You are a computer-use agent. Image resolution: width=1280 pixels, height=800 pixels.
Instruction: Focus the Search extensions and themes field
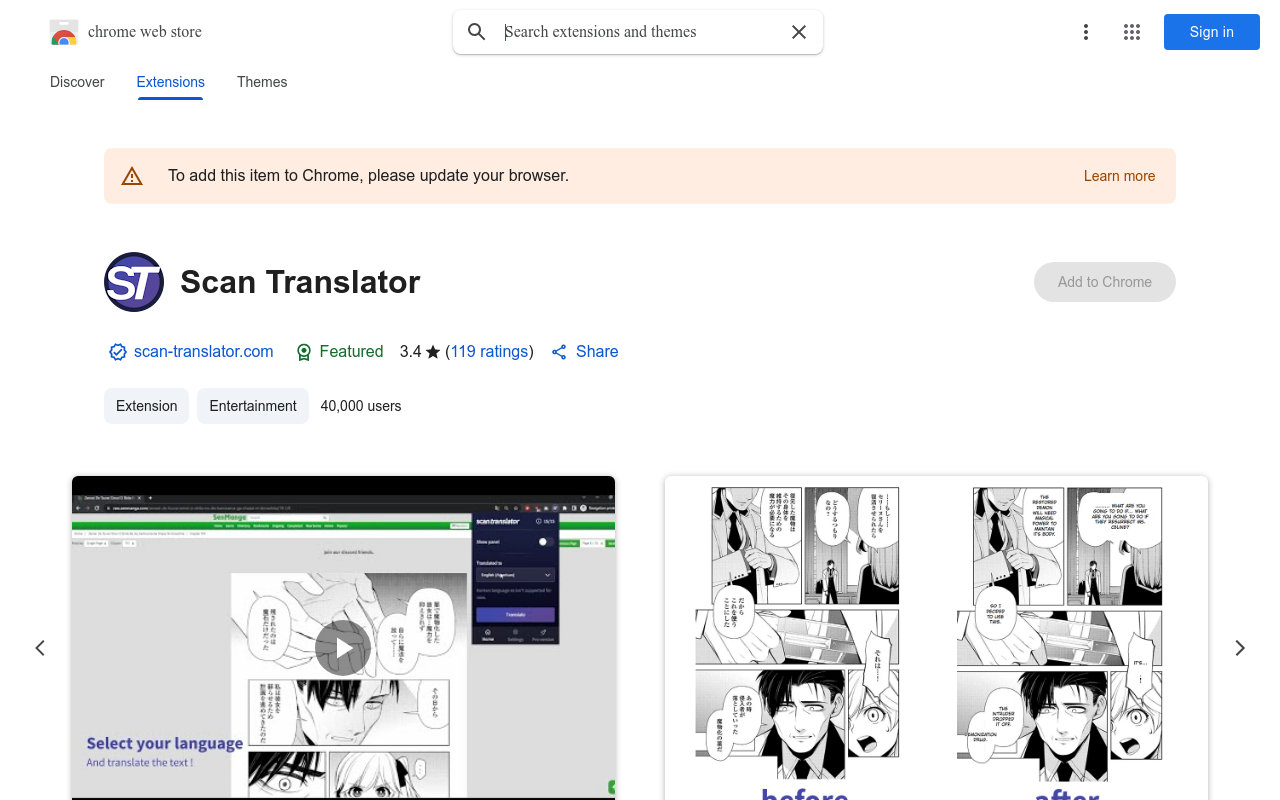[639, 32]
